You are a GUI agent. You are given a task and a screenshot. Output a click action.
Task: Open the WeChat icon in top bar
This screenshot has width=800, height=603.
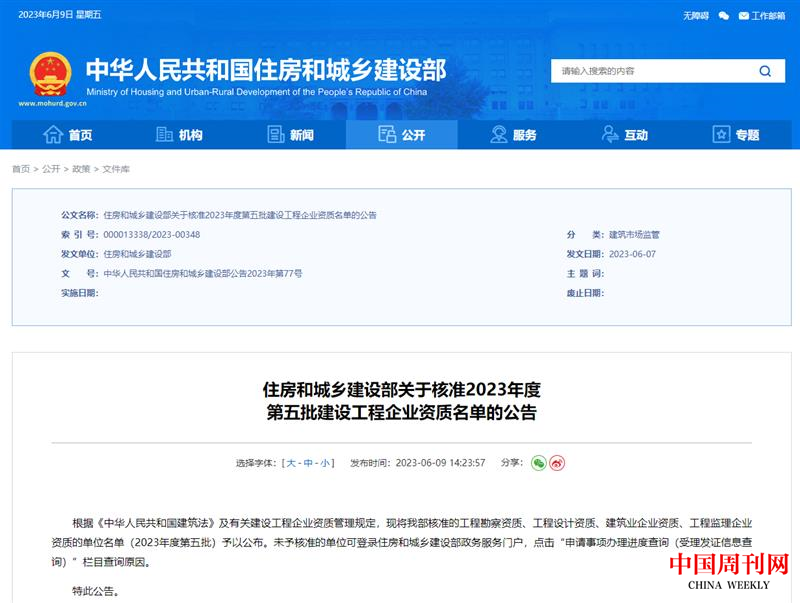pos(723,16)
